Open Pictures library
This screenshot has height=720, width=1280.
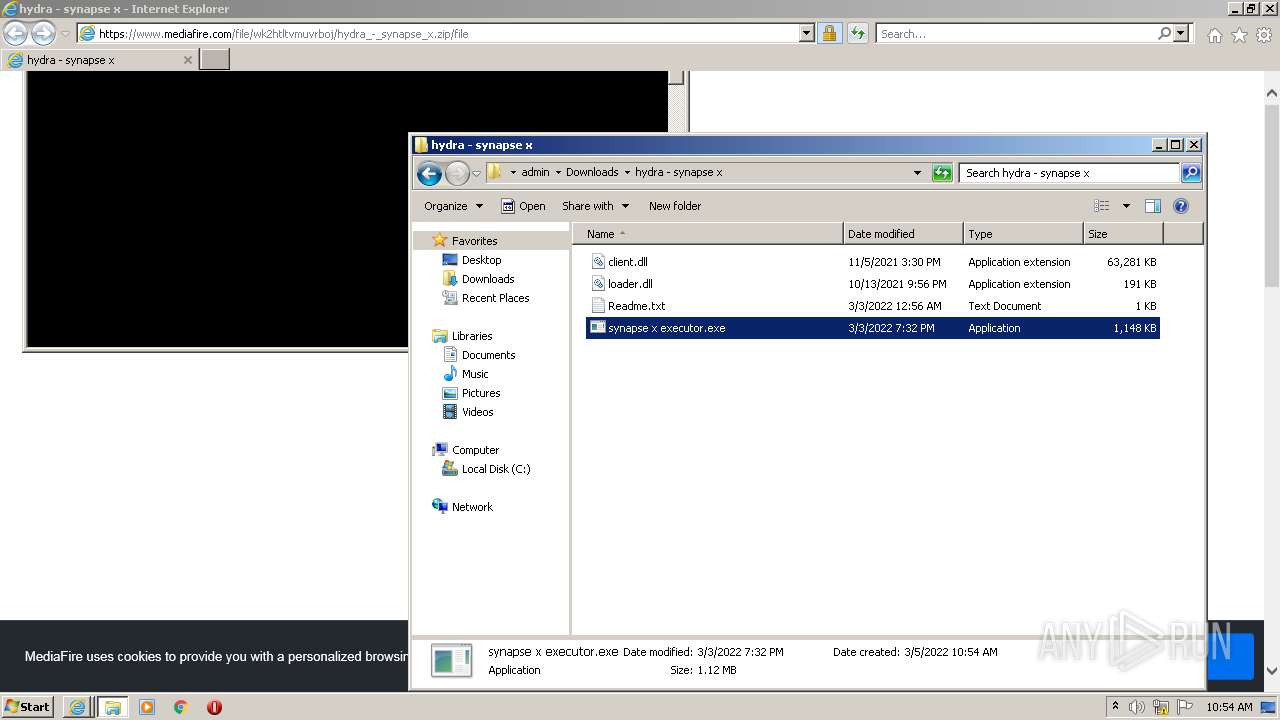coord(481,393)
